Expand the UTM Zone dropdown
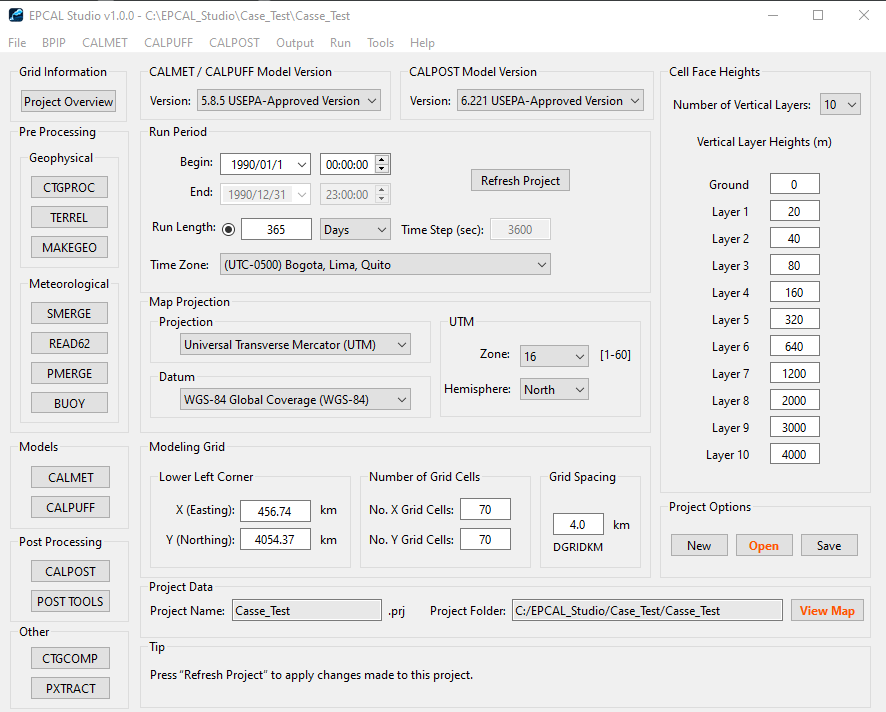 pyautogui.click(x=554, y=357)
